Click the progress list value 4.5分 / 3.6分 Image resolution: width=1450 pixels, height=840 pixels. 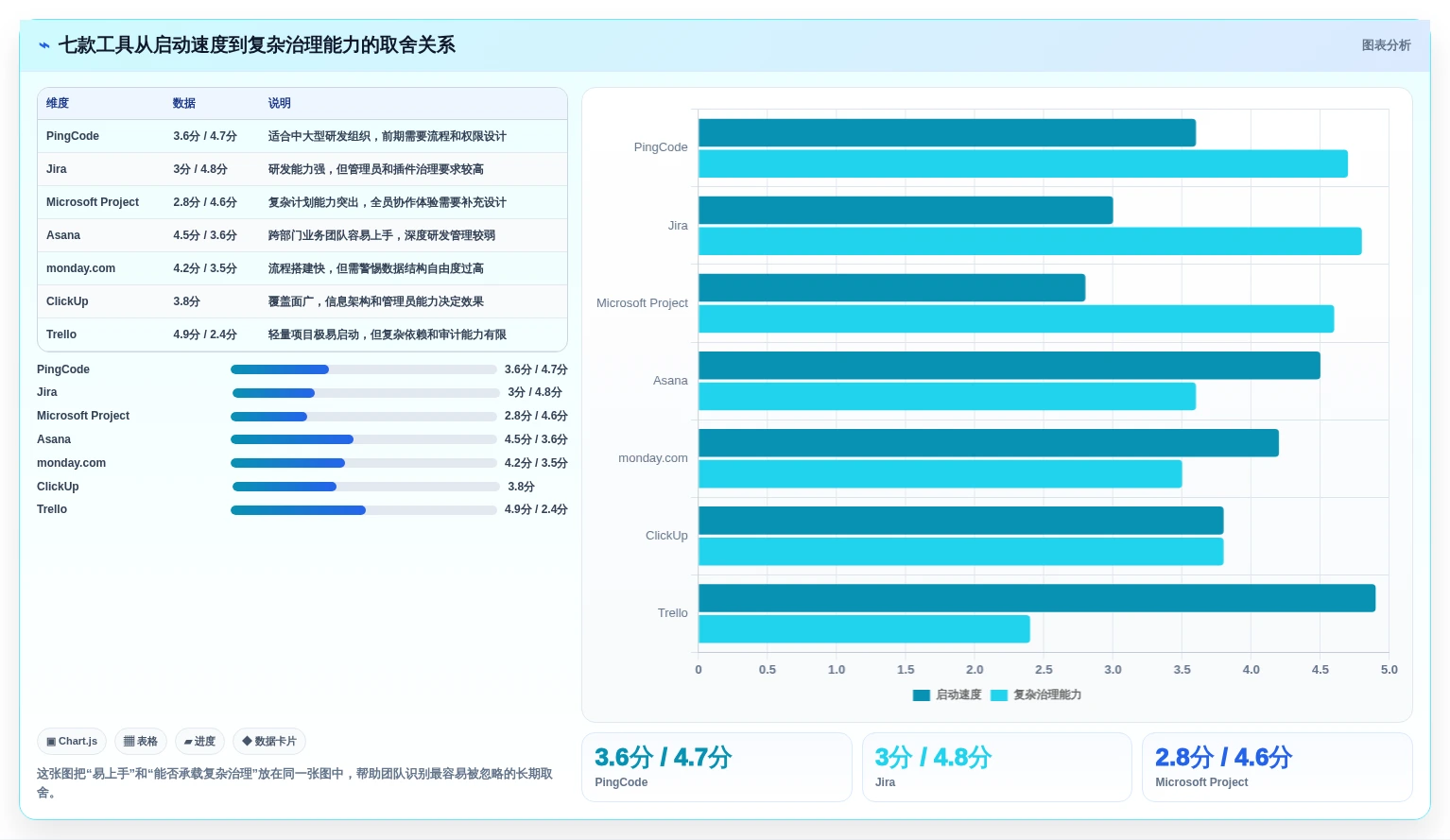coord(536,439)
